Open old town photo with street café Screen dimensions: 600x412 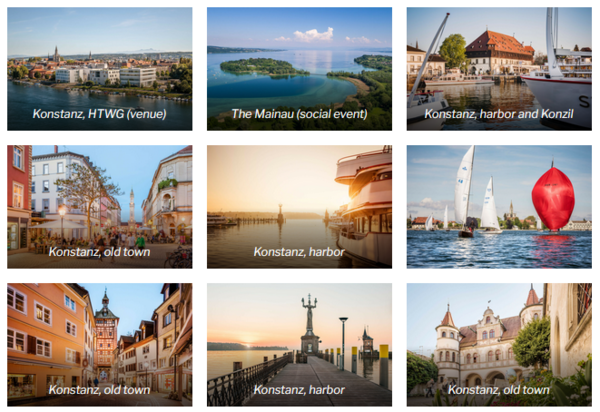[x=99, y=207]
